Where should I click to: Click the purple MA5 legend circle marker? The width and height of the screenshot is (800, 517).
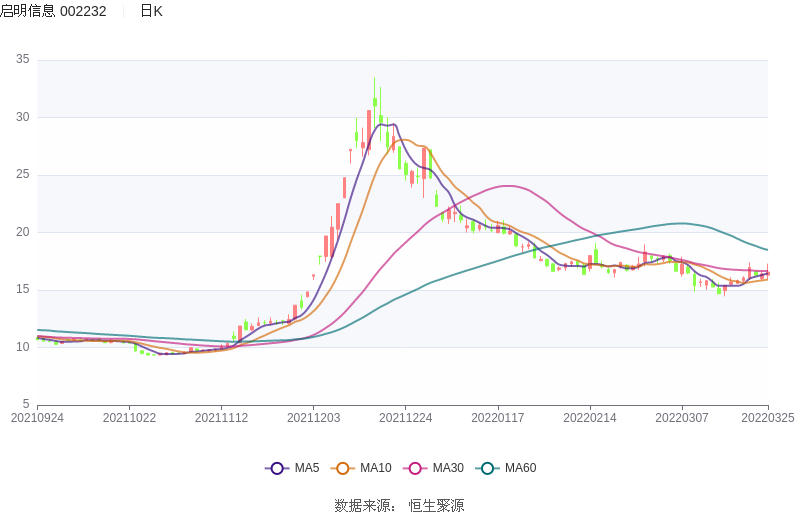[277, 468]
